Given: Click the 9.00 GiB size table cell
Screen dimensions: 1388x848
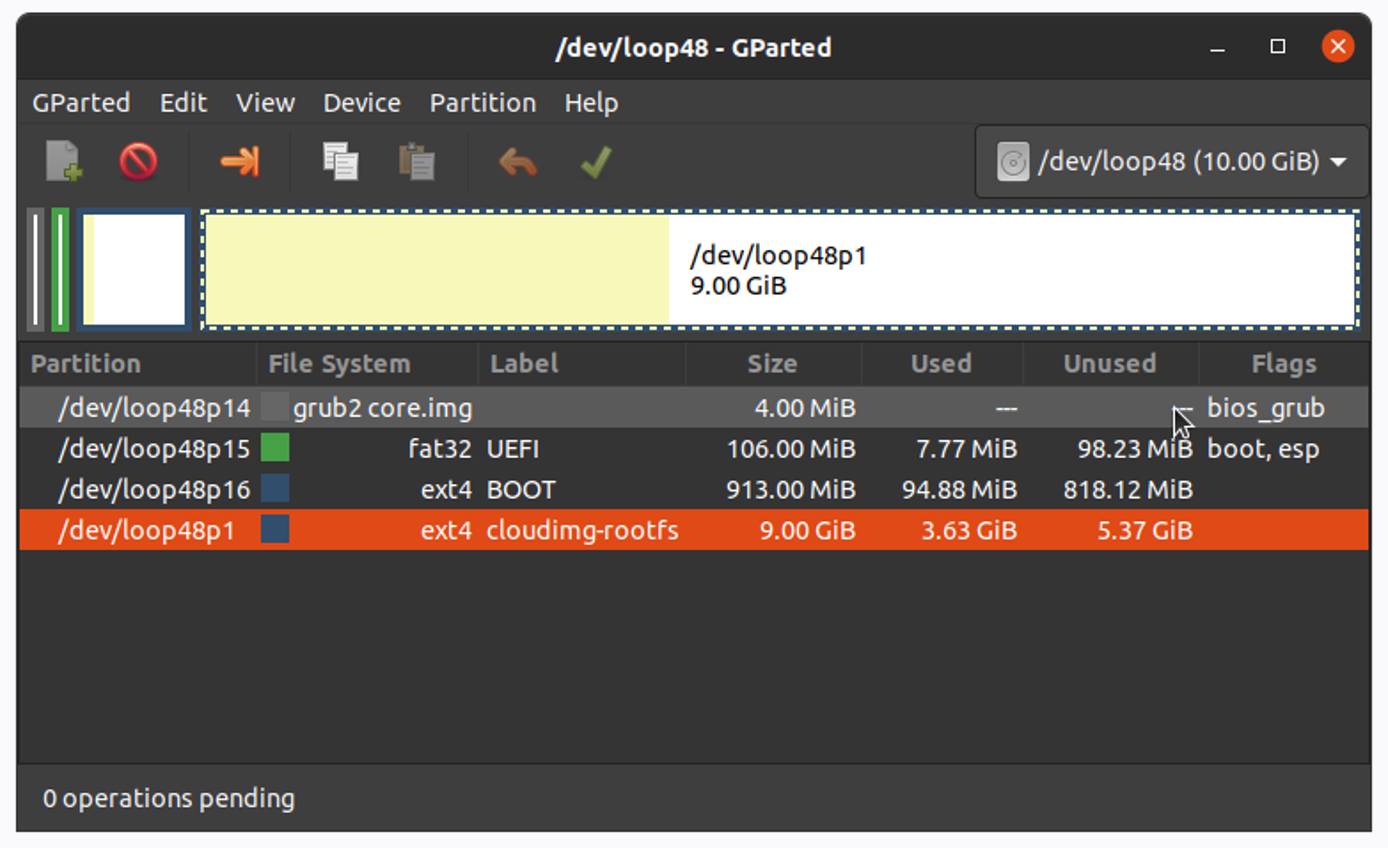Looking at the screenshot, I should [x=807, y=530].
